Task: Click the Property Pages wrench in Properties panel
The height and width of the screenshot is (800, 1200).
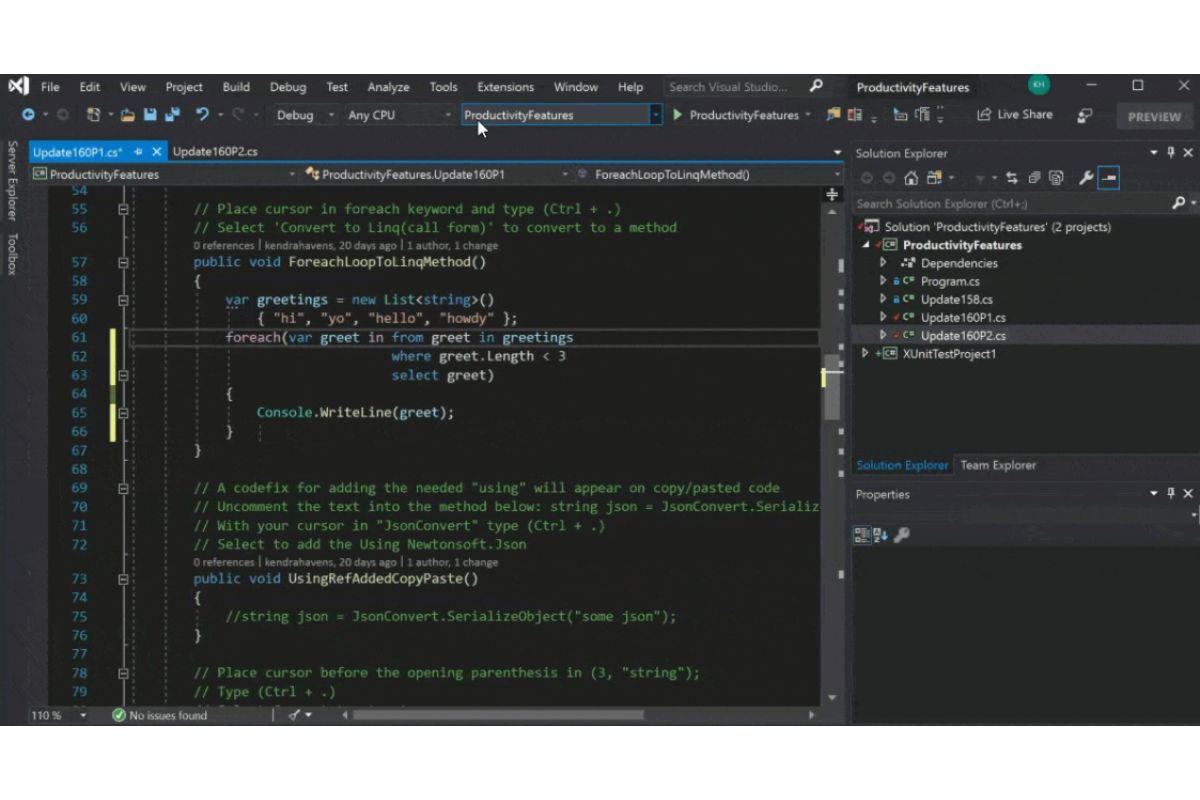Action: (902, 535)
